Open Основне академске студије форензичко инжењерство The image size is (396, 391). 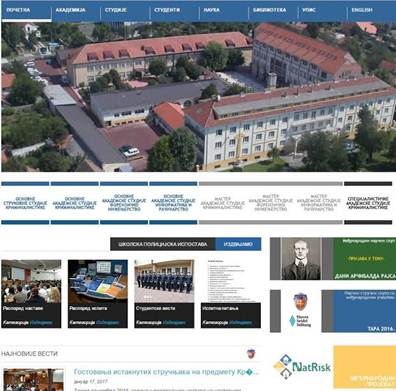[x=124, y=203]
